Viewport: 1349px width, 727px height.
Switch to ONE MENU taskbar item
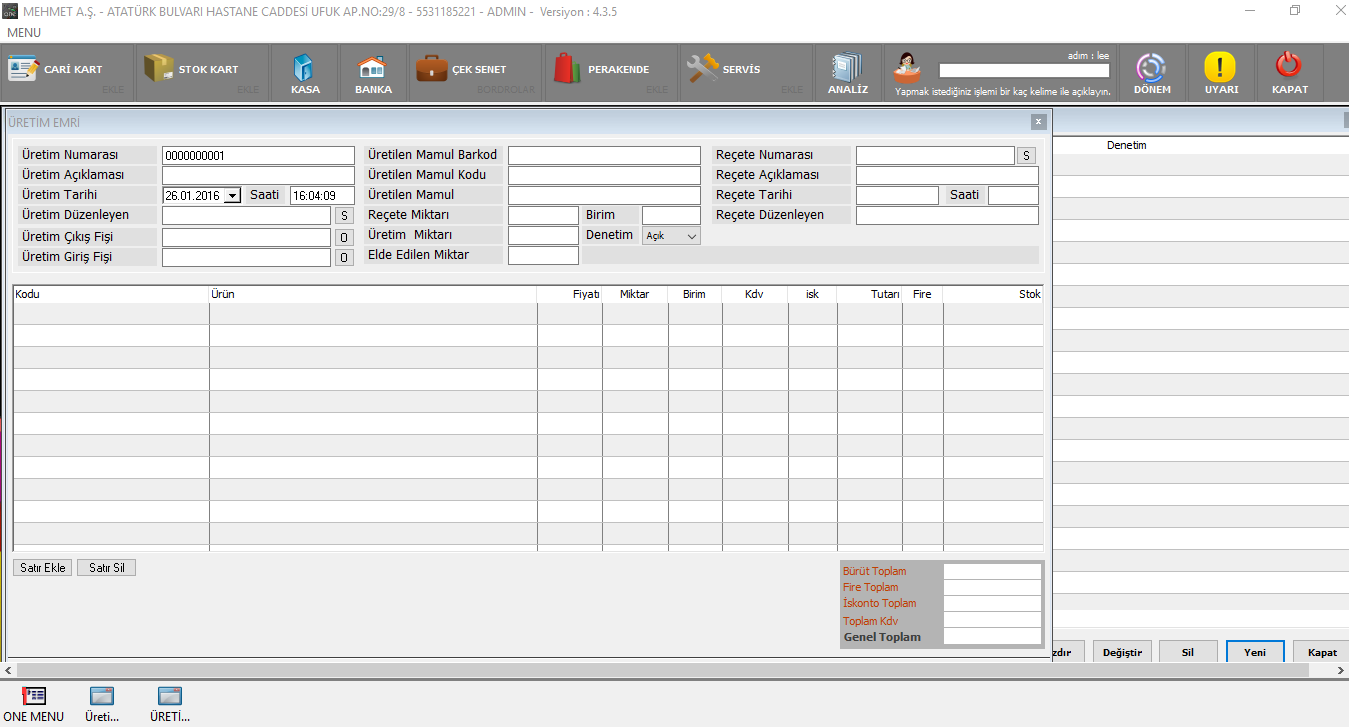(33, 702)
